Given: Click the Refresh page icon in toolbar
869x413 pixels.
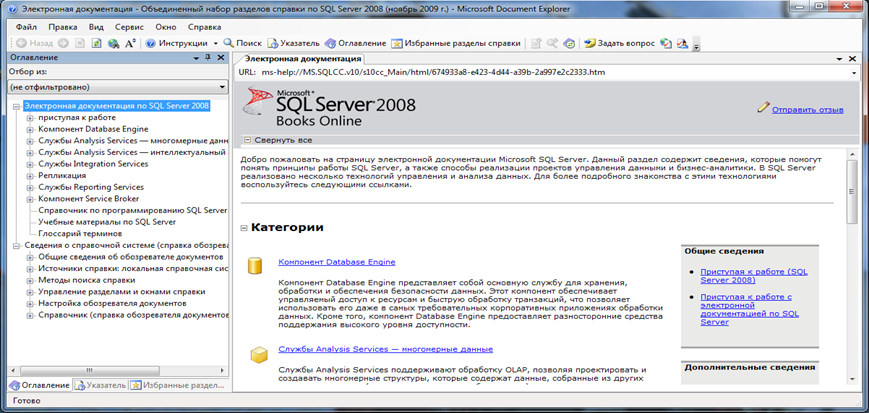Looking at the screenshot, I should click(x=96, y=43).
